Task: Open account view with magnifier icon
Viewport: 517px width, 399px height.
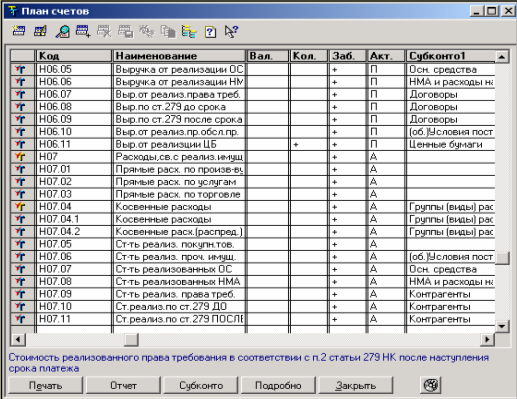Action: [x=62, y=31]
